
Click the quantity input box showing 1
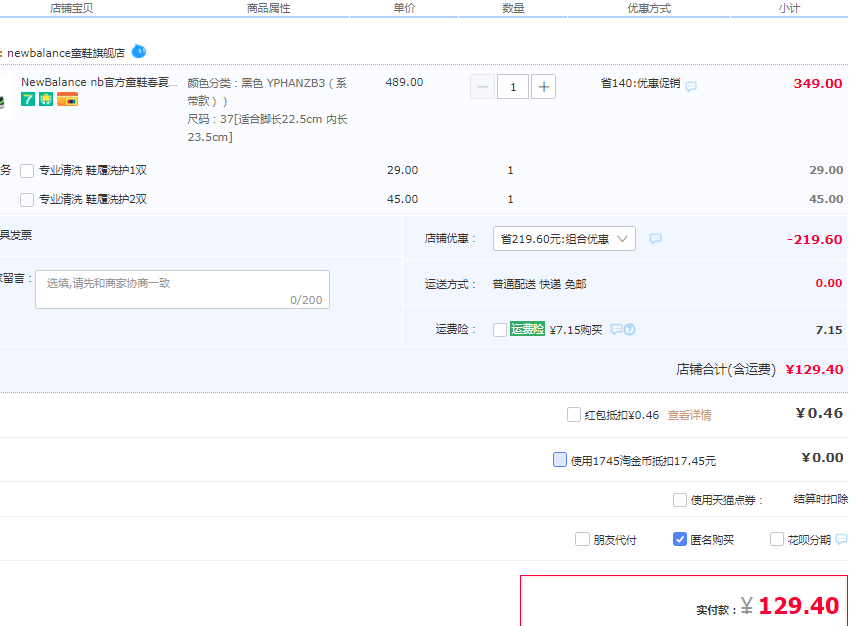pyautogui.click(x=513, y=87)
